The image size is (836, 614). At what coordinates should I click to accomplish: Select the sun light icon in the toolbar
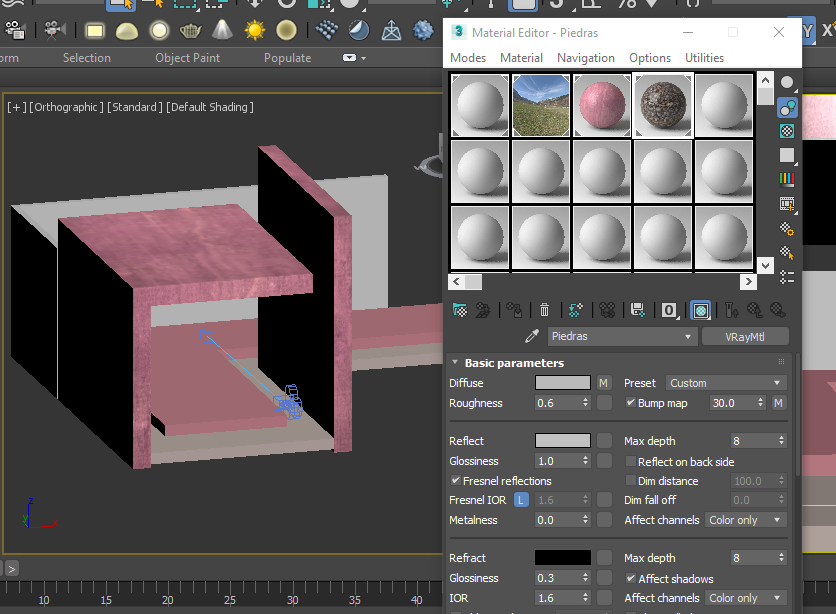[254, 30]
